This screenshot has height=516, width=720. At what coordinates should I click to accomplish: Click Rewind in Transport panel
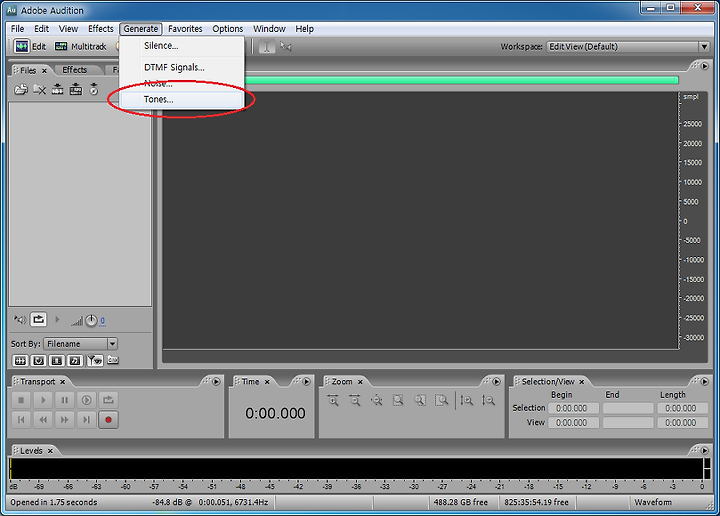coord(43,420)
